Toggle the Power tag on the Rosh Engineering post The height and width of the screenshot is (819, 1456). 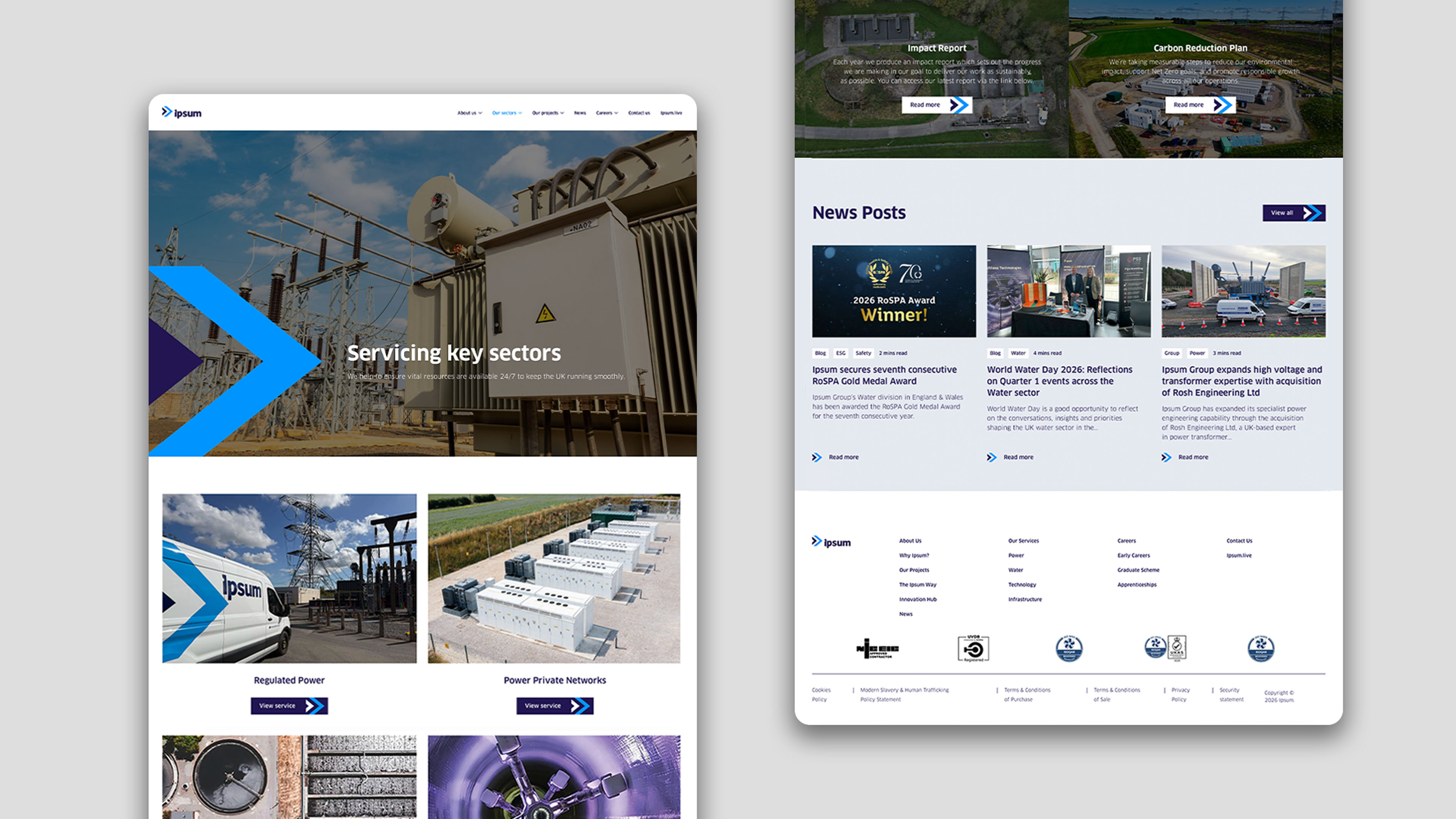tap(1197, 353)
